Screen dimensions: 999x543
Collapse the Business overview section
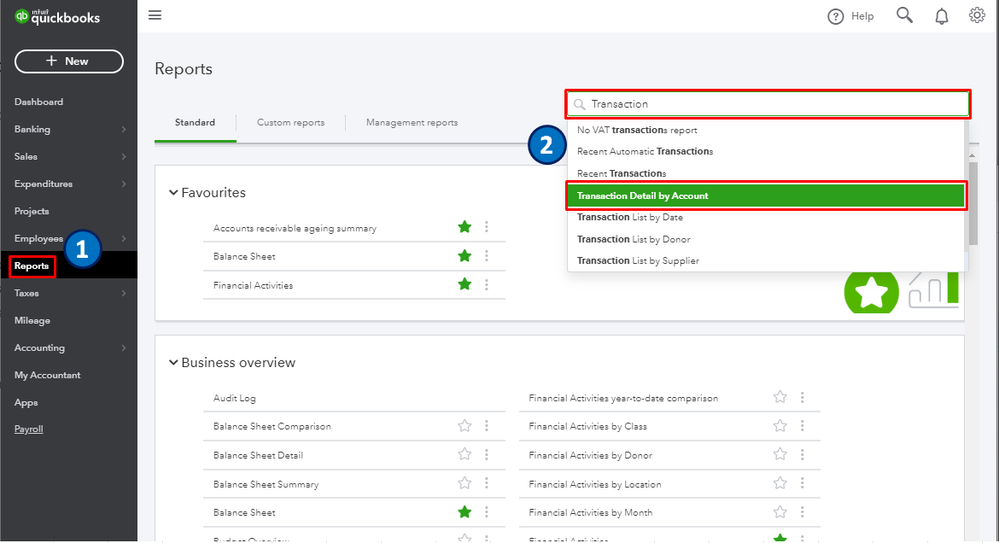pyautogui.click(x=173, y=363)
